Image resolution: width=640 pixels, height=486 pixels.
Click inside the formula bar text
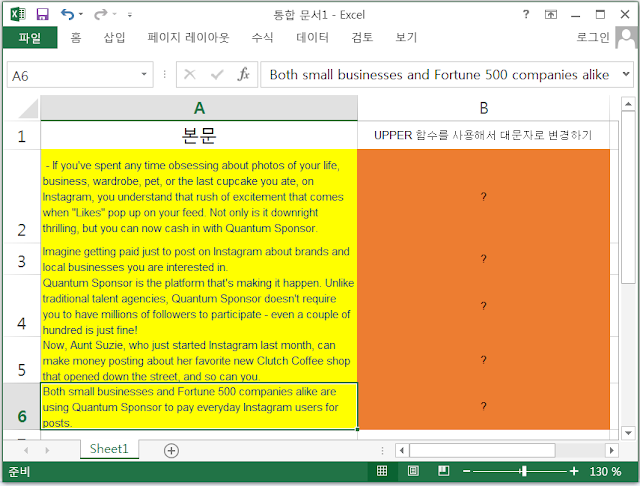coord(439,75)
